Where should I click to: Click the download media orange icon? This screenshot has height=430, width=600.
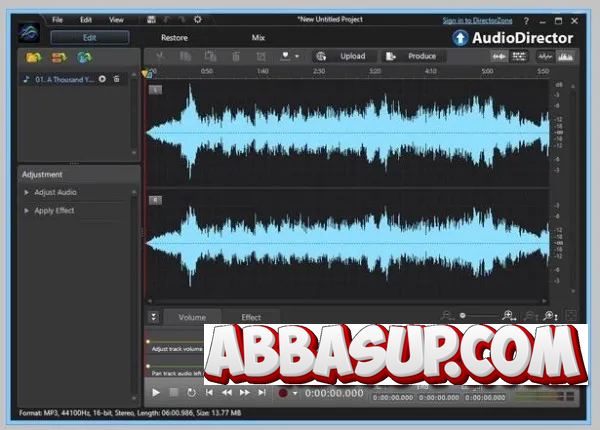pyautogui.click(x=59, y=58)
